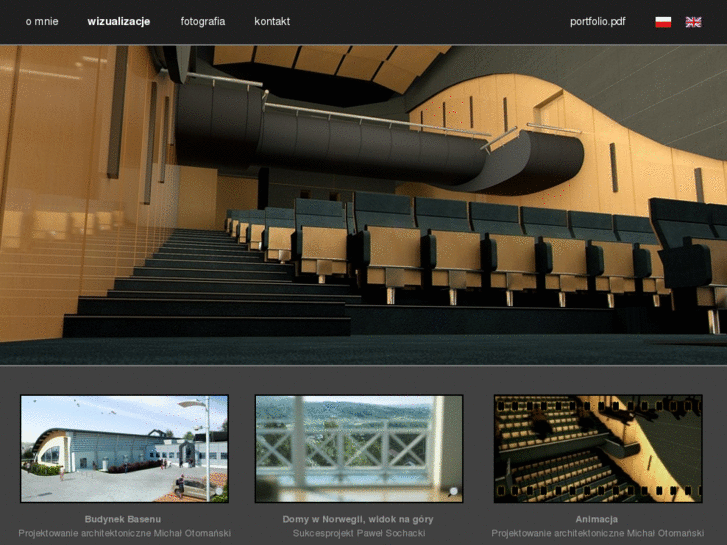
Task: Switch site language to Polish flag
Action: pos(663,22)
